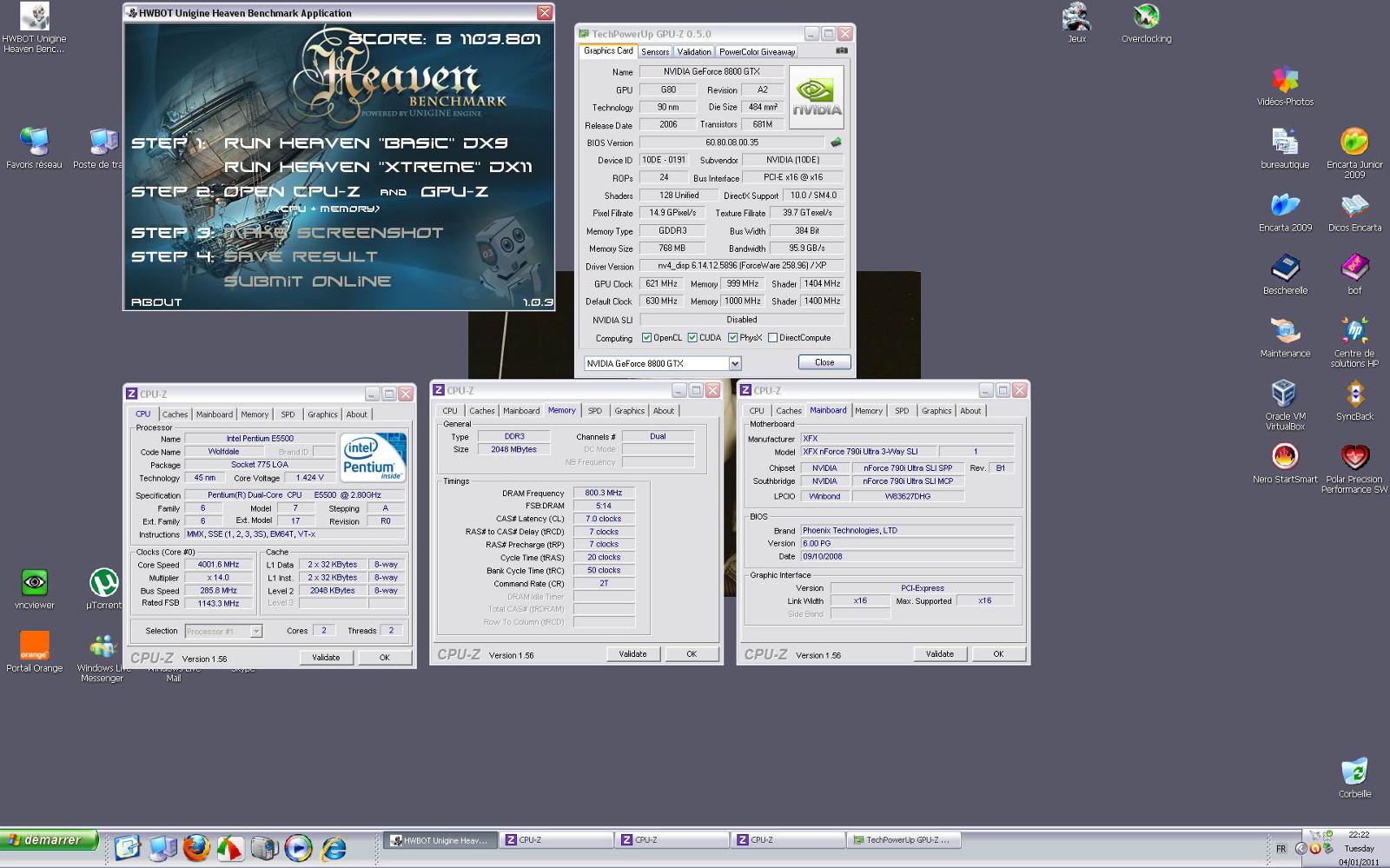Open PowerColor Giveaway tab in GPU-Z
This screenshot has width=1390, height=868.
click(x=757, y=52)
